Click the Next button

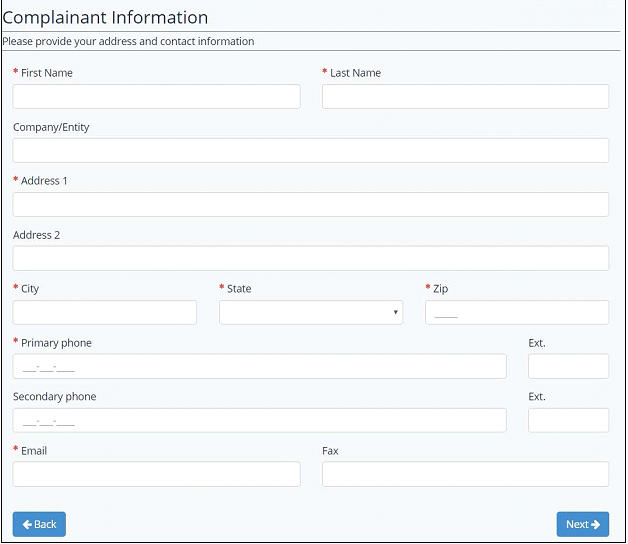[x=582, y=524]
